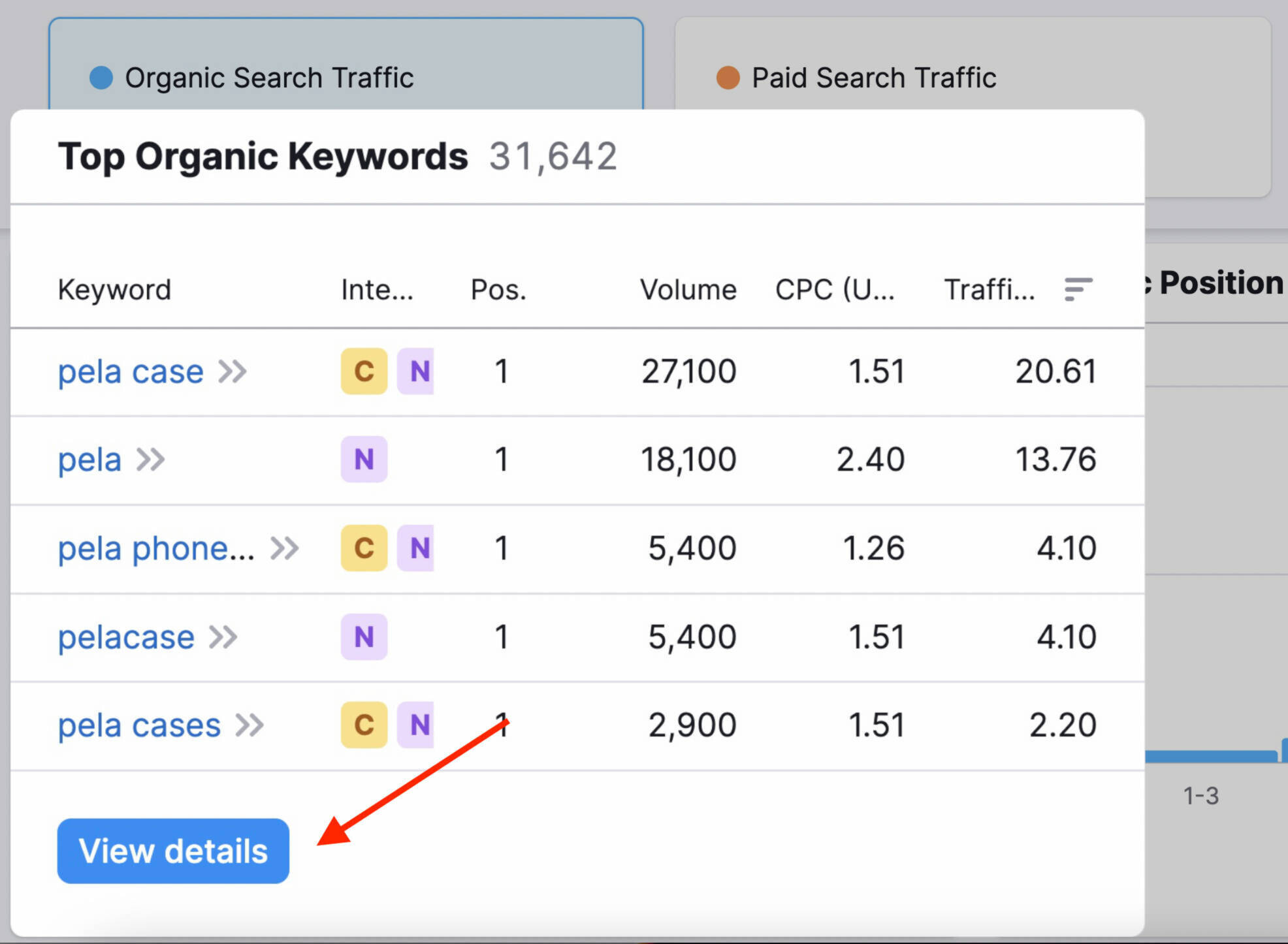
Task: Click the N intent badge for 'pelacase'
Action: 364,637
